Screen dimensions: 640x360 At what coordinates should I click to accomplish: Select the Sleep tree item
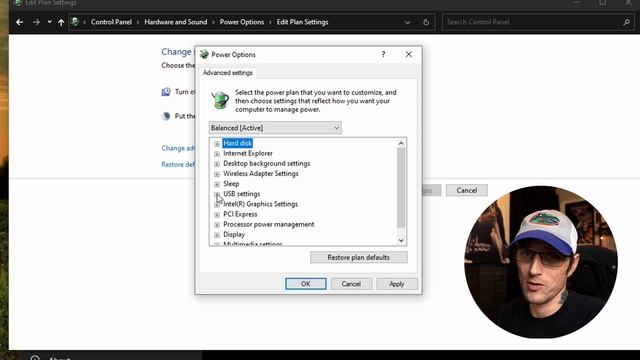[231, 184]
